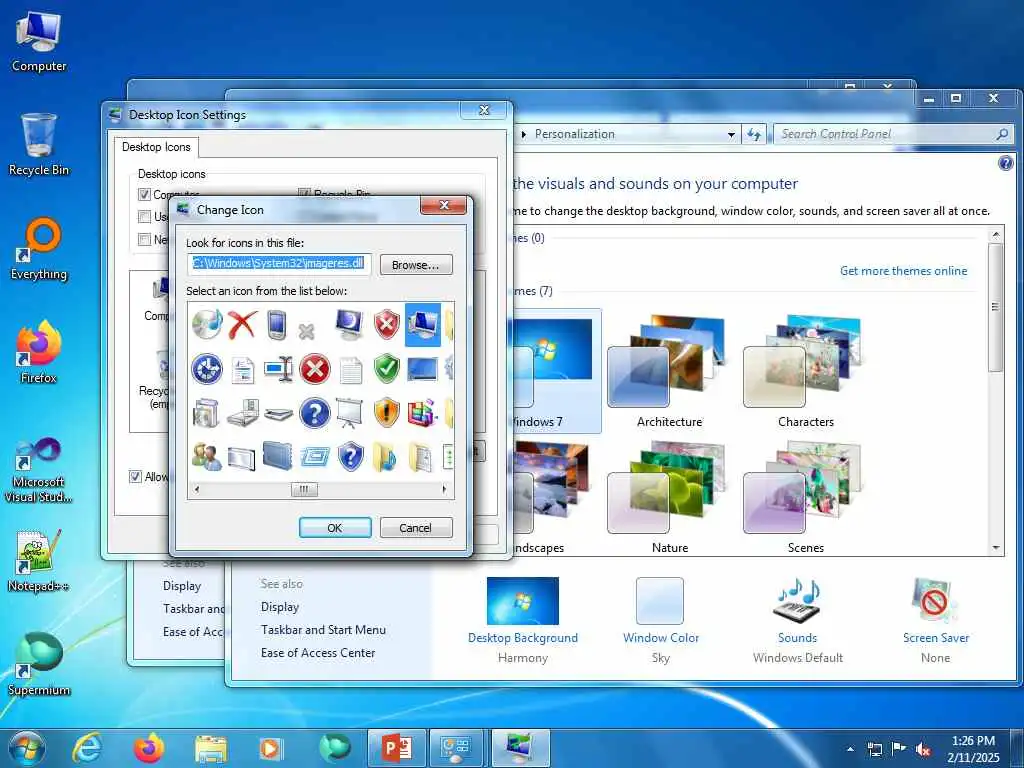The image size is (1024, 768).
Task: Choose the blue shield question mark icon
Action: point(351,456)
